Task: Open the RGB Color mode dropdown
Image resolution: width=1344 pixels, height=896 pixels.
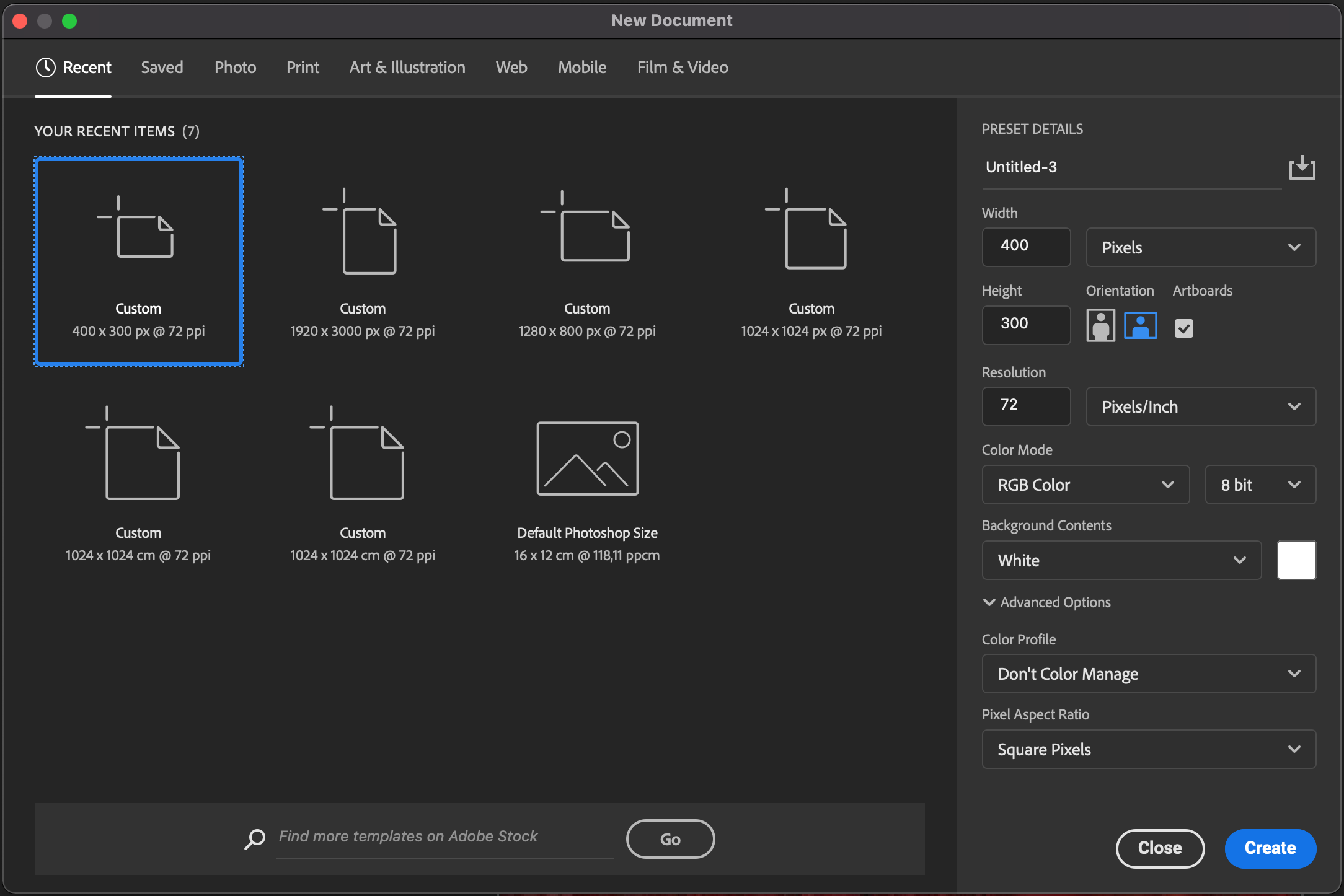Action: [1085, 485]
